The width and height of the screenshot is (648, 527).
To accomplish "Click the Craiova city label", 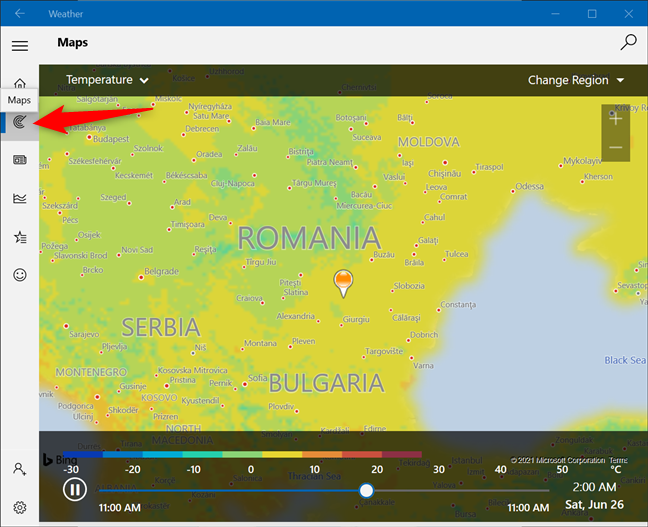I will click(x=249, y=298).
